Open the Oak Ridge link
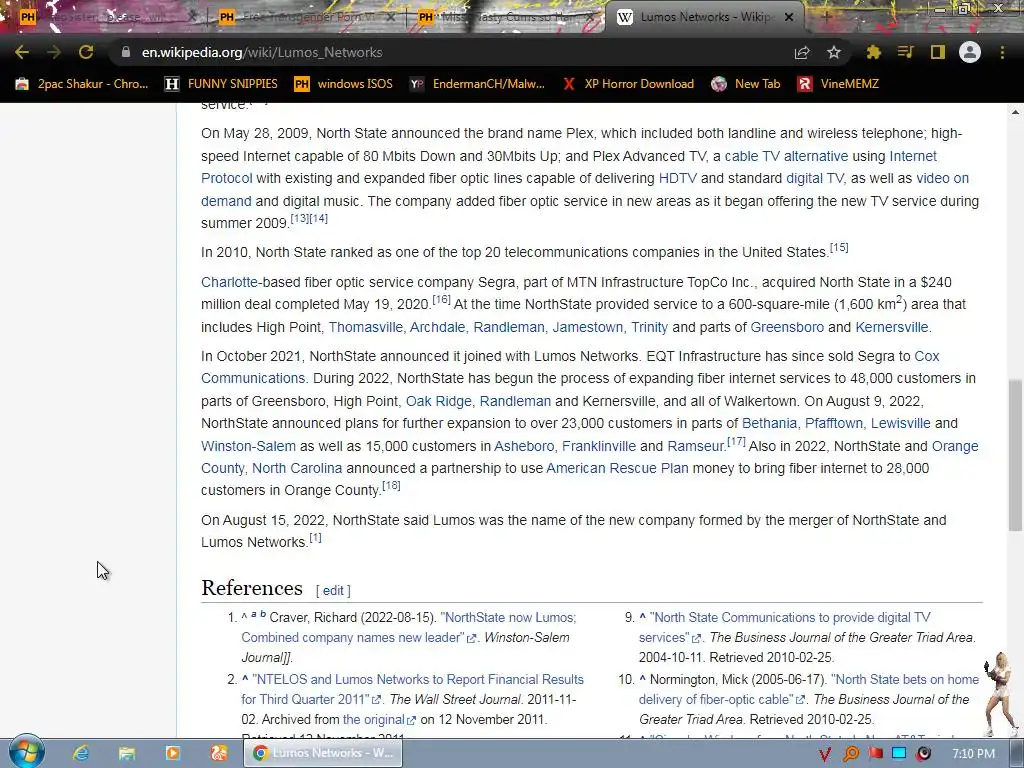This screenshot has width=1024, height=768. 439,401
